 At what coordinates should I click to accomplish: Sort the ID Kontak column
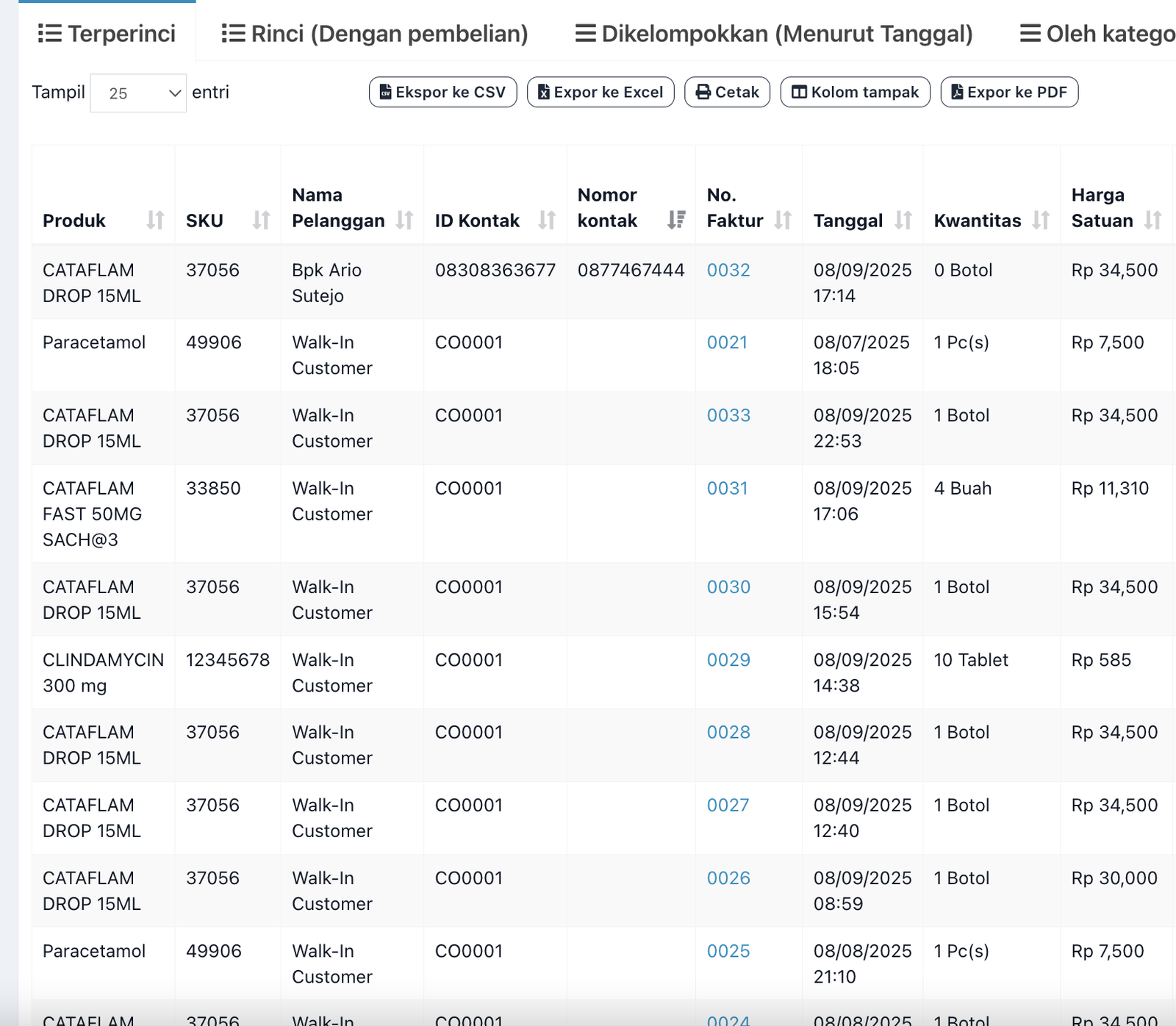tap(547, 220)
